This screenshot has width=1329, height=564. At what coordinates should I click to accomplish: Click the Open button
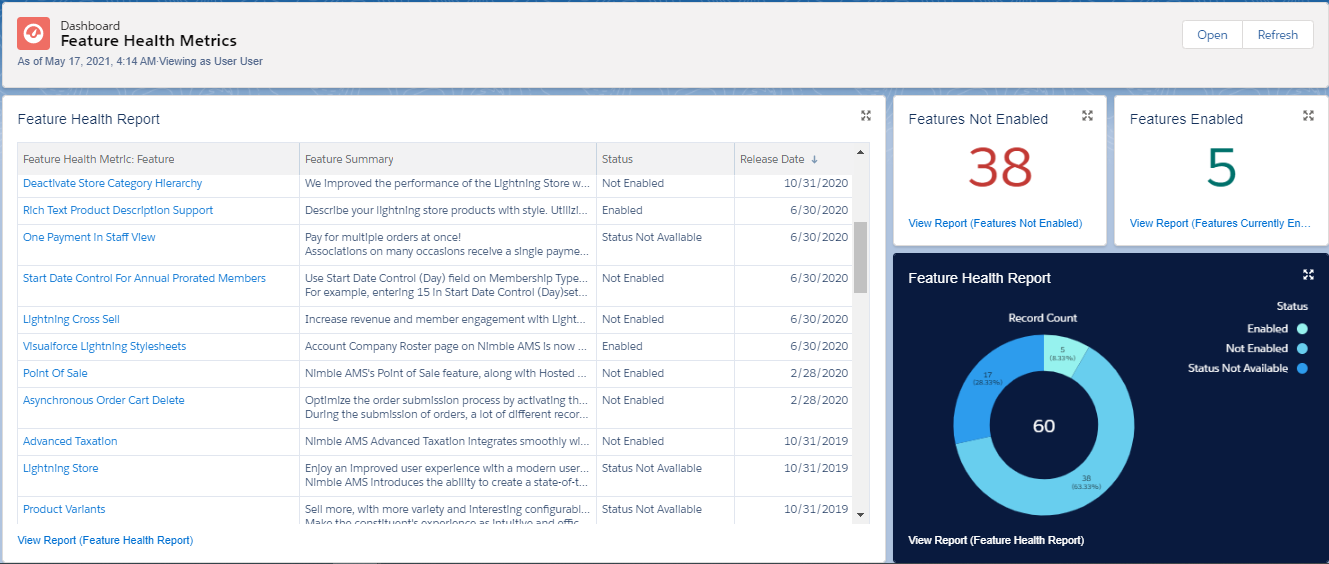click(x=1212, y=34)
